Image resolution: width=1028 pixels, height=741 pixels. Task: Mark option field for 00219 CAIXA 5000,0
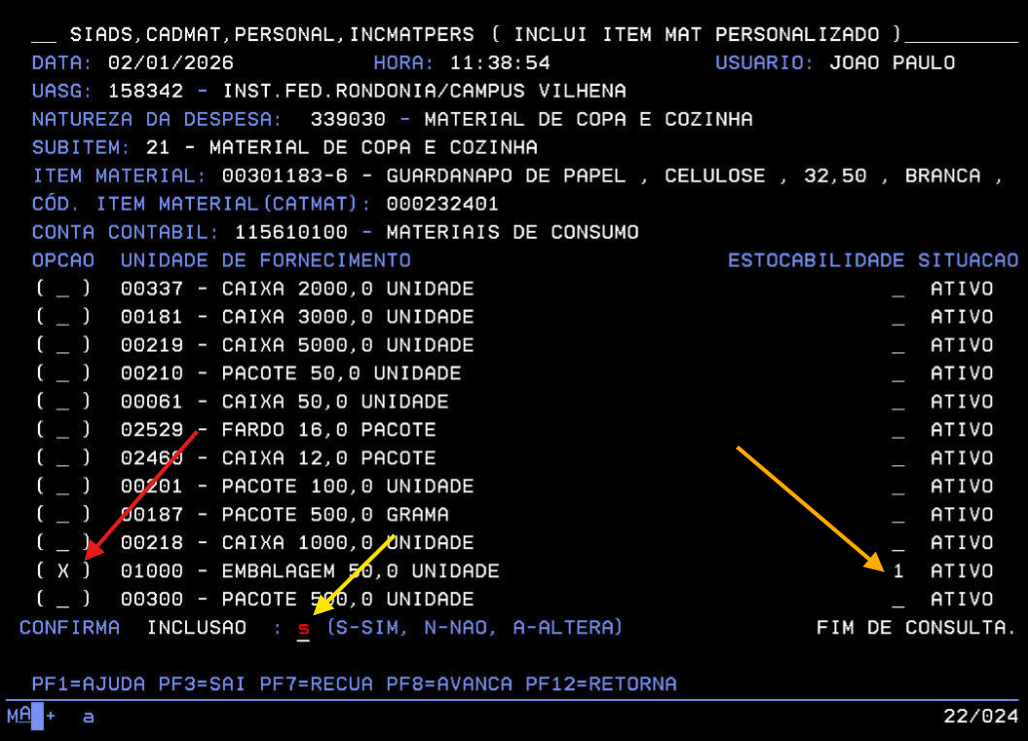(63, 345)
